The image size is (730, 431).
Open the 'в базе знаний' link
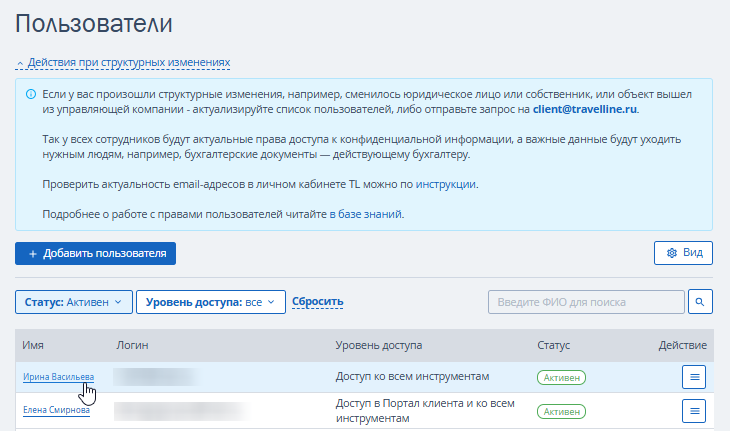[365, 214]
